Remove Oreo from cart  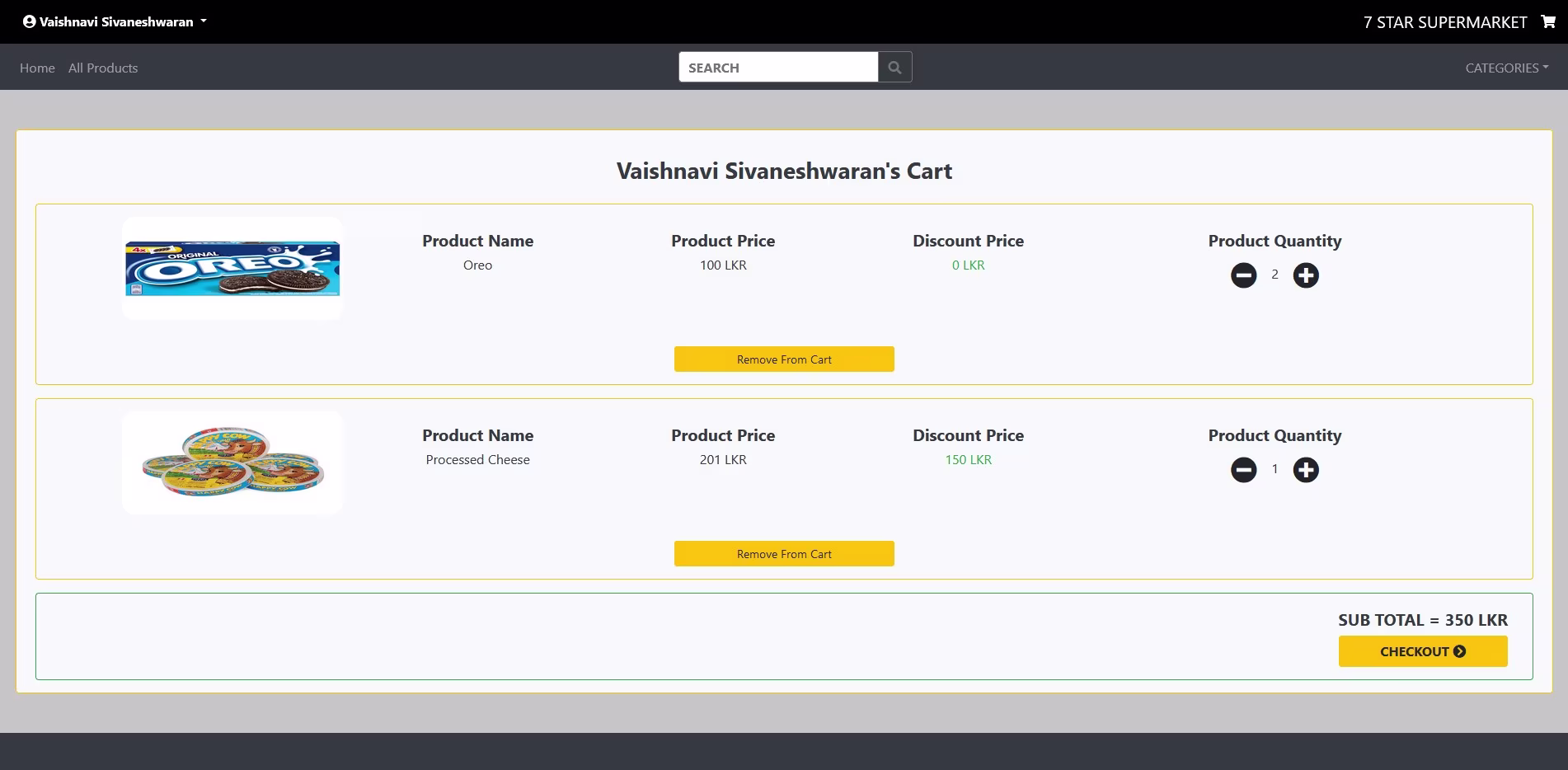[784, 359]
